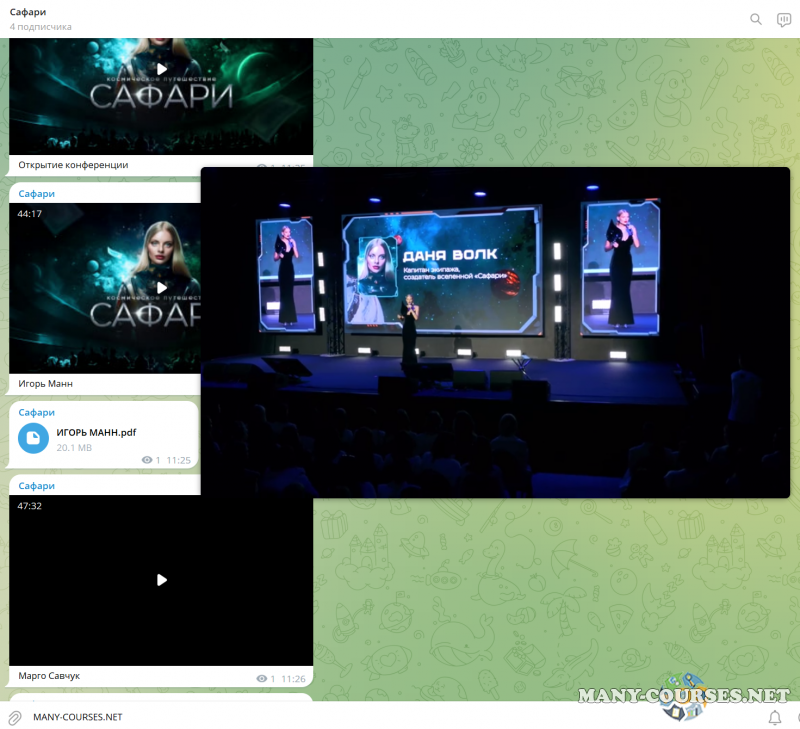Click the Игорь Манн video caption

[x=45, y=383]
